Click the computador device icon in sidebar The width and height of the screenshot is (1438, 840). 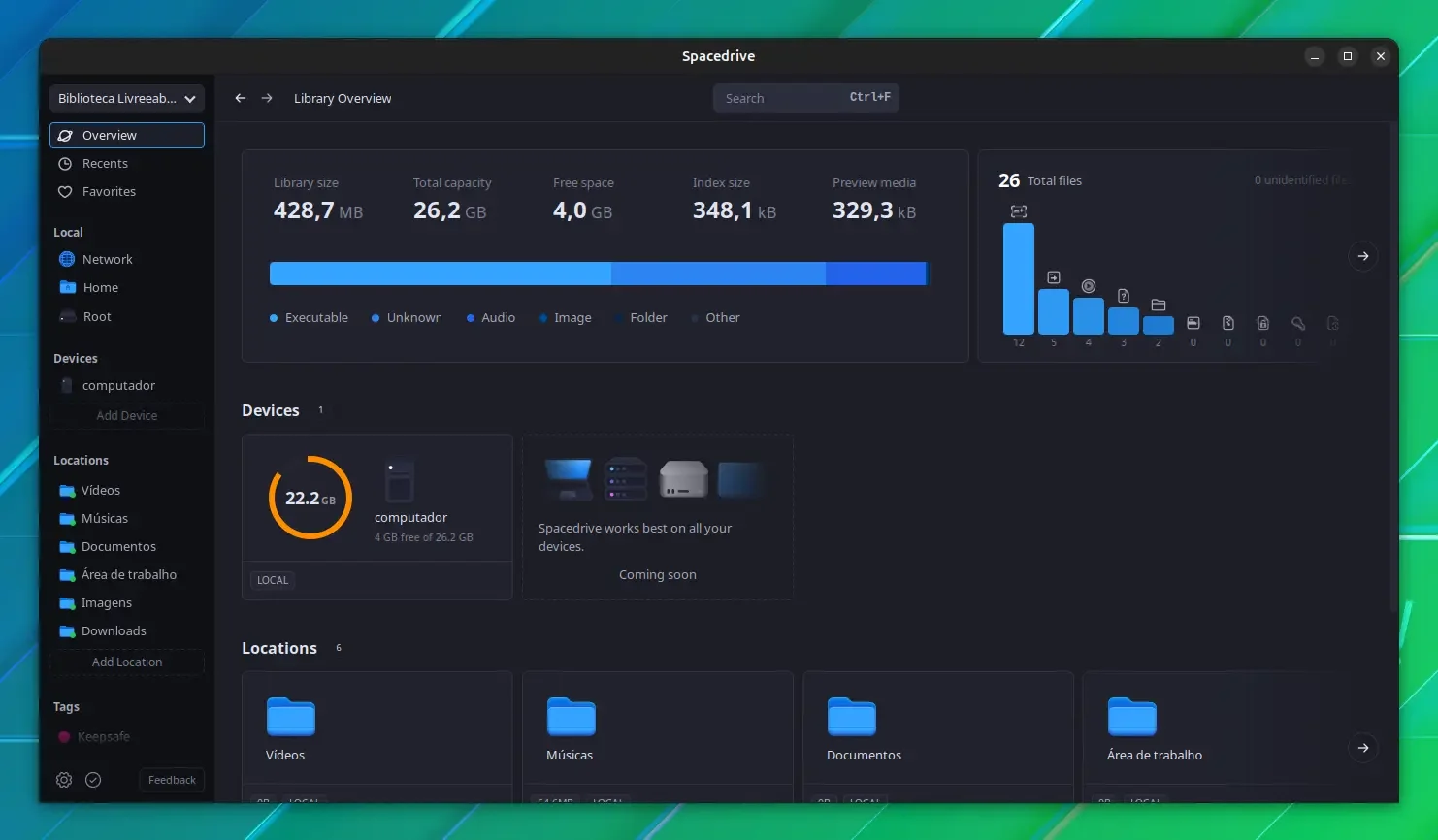(67, 385)
